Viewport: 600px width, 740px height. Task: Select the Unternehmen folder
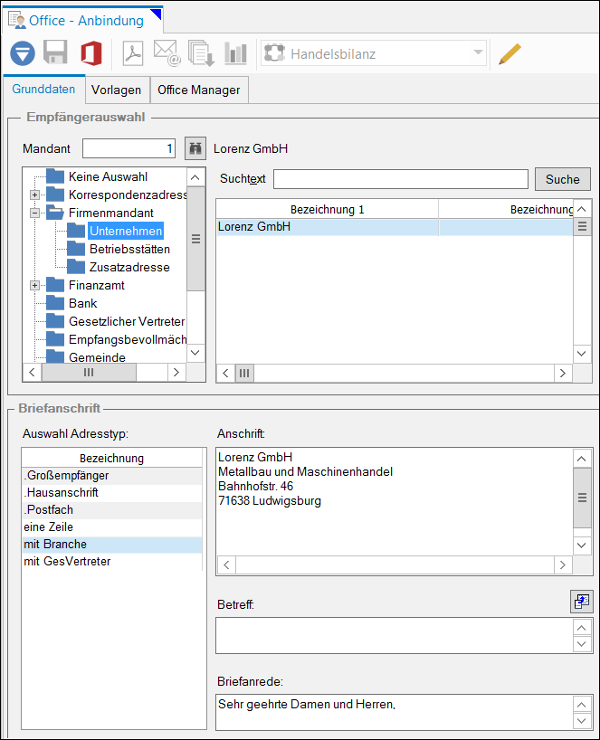click(126, 231)
